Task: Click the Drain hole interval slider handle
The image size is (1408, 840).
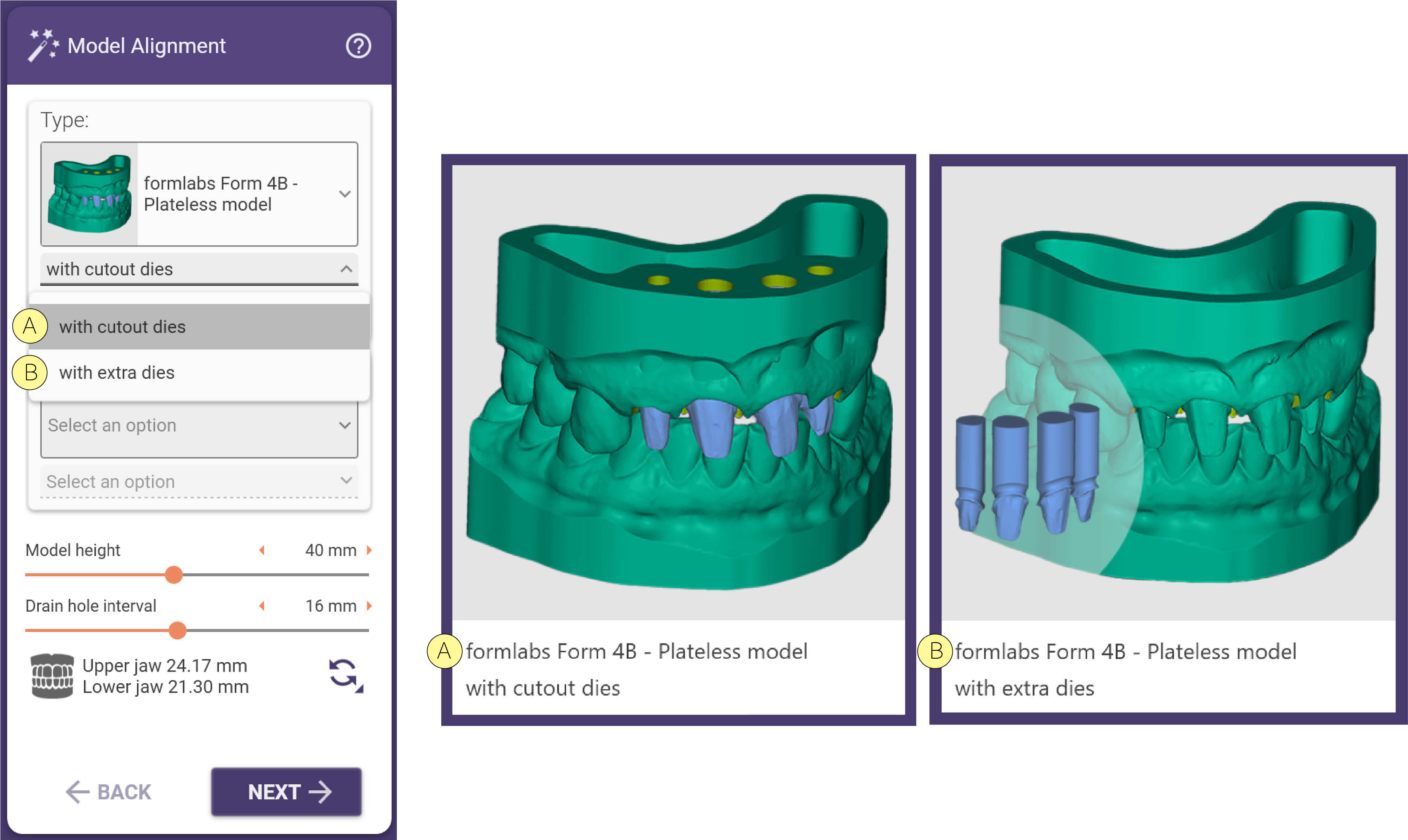Action: 178,630
